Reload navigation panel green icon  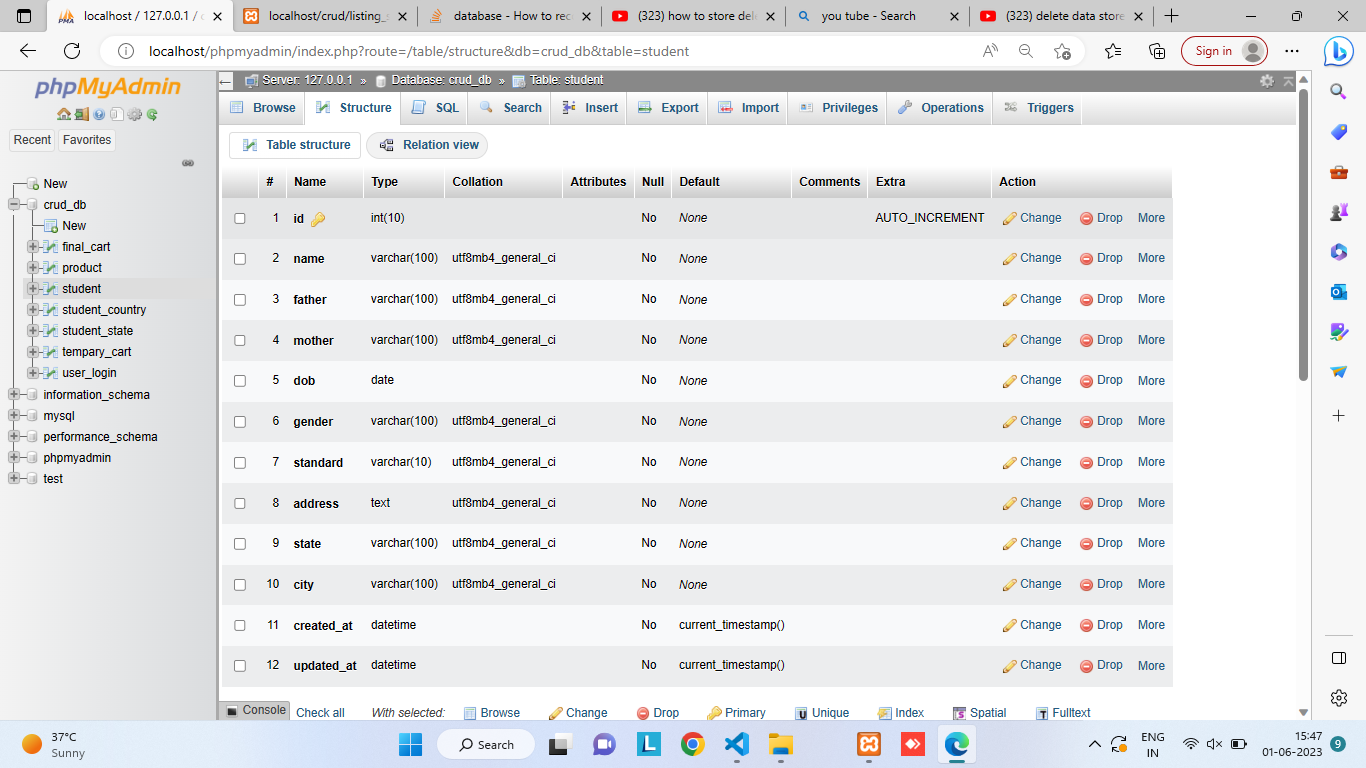point(152,114)
